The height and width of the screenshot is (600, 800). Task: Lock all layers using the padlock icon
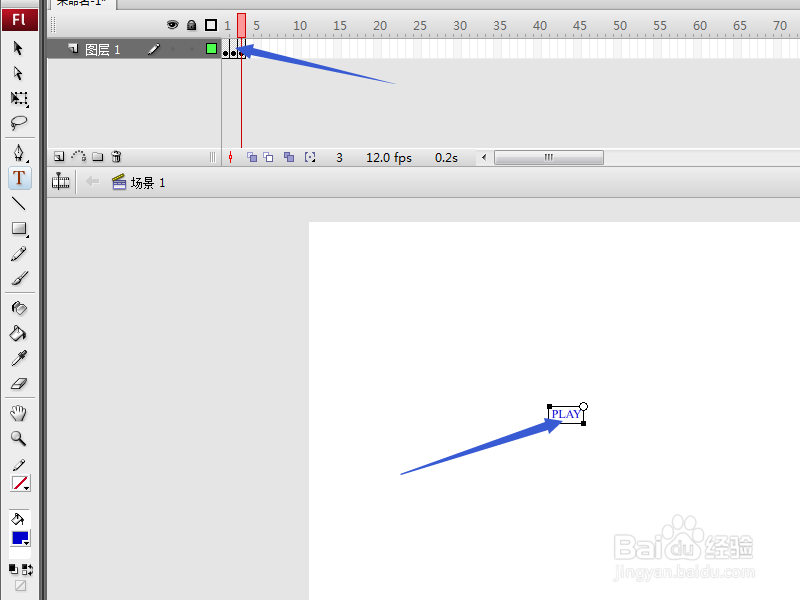coord(191,24)
